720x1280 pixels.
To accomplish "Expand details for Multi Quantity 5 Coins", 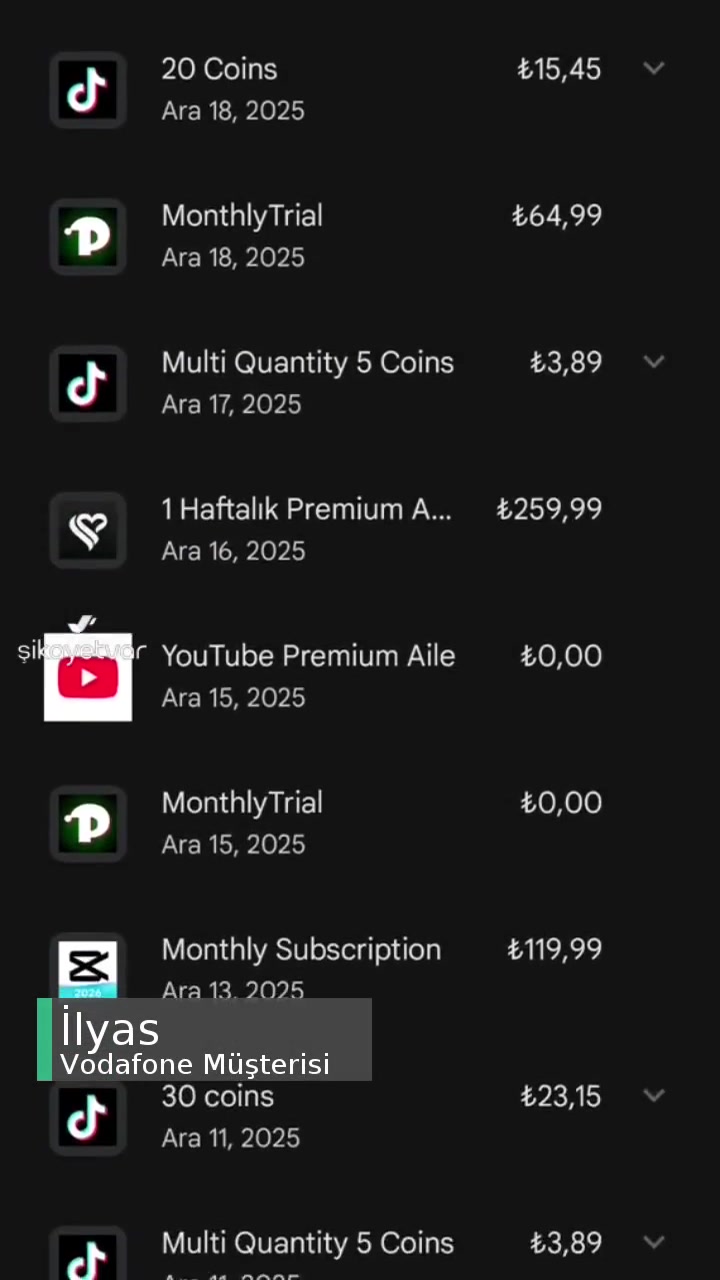I will 654,362.
